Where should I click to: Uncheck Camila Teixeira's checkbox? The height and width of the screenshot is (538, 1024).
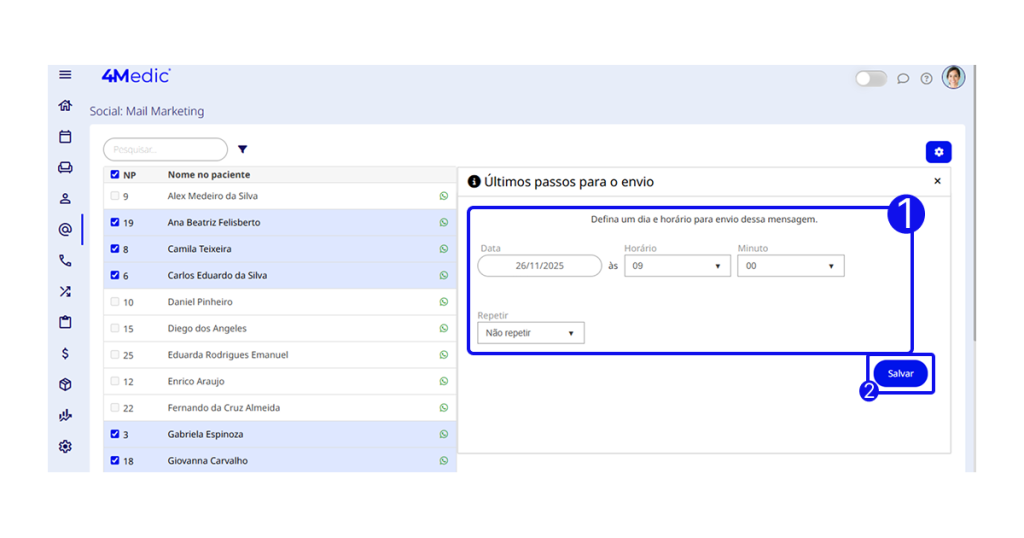pyautogui.click(x=115, y=249)
